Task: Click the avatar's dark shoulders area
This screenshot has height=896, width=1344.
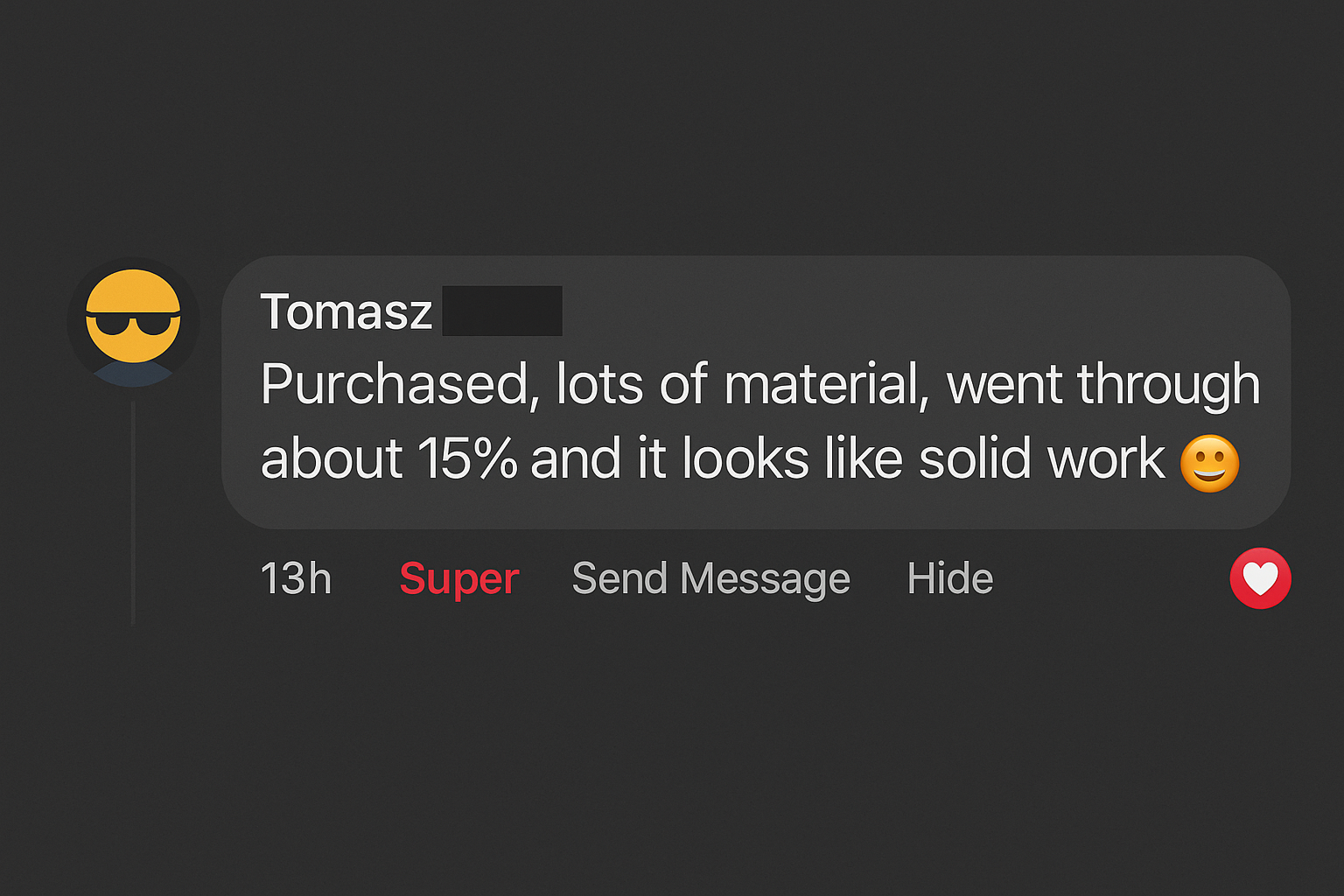Action: coord(133,374)
